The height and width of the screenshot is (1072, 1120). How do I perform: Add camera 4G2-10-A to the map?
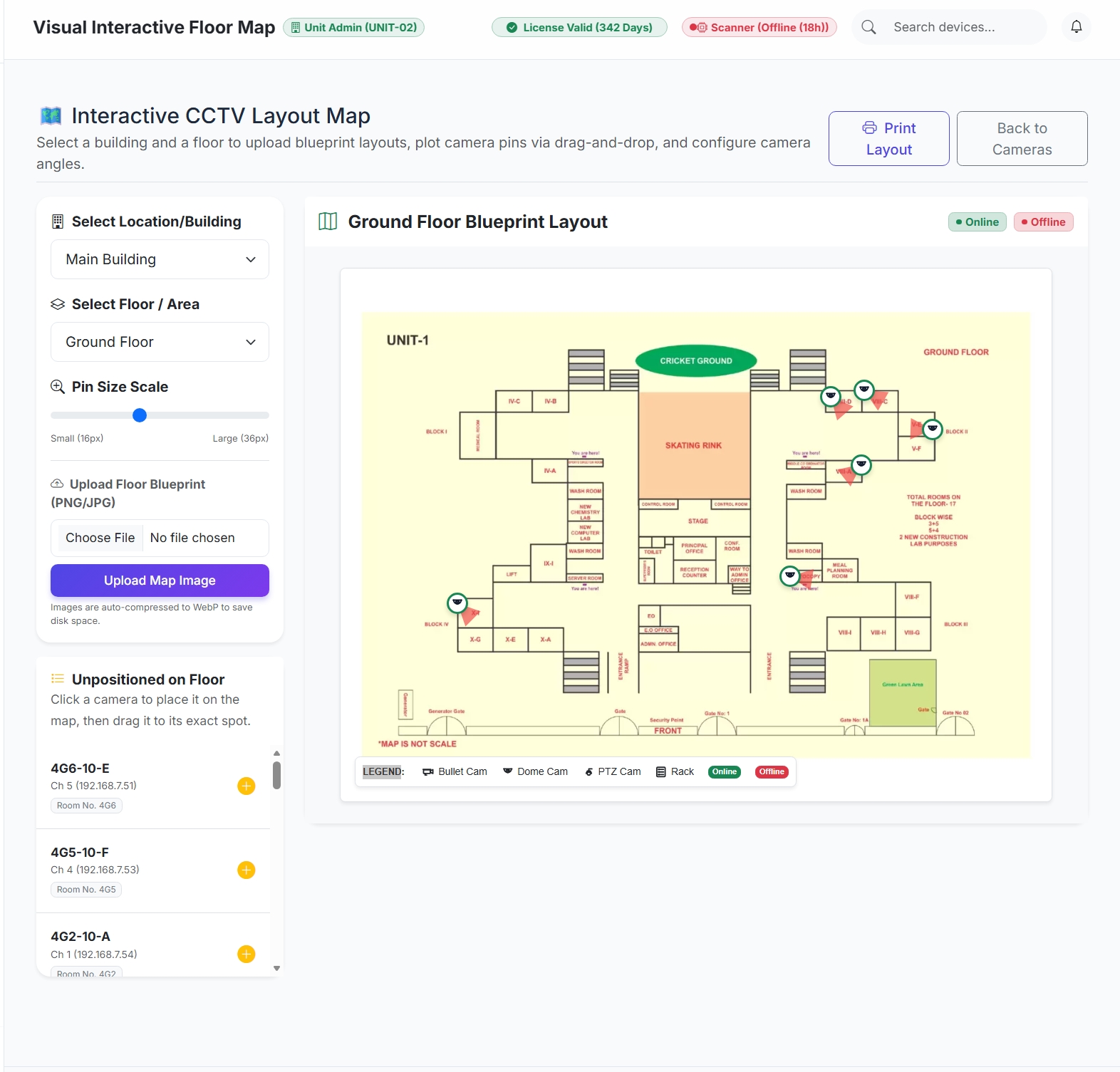coord(247,954)
